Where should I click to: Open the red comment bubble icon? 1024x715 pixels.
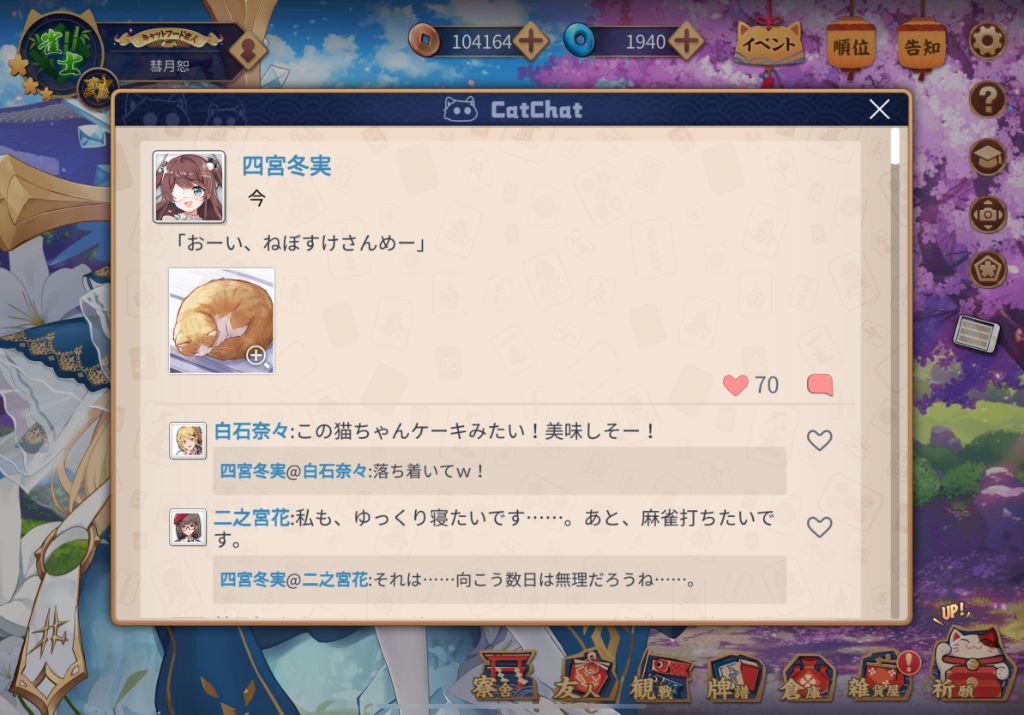pos(820,385)
